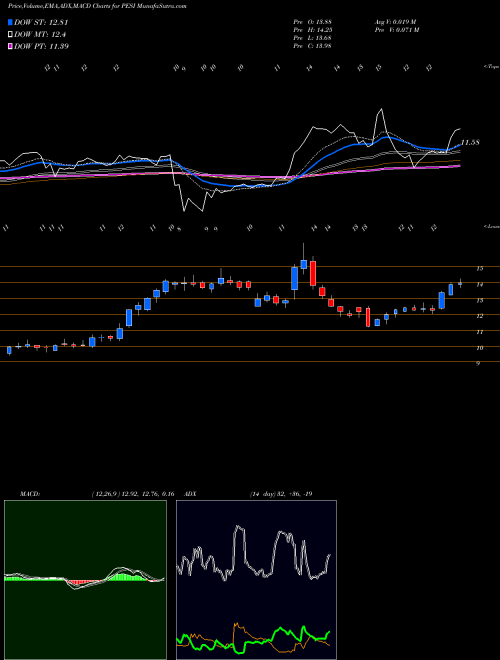Select the 'DOW ST: 12.81' legend label
This screenshot has height=660, width=500.
(x=41, y=22)
